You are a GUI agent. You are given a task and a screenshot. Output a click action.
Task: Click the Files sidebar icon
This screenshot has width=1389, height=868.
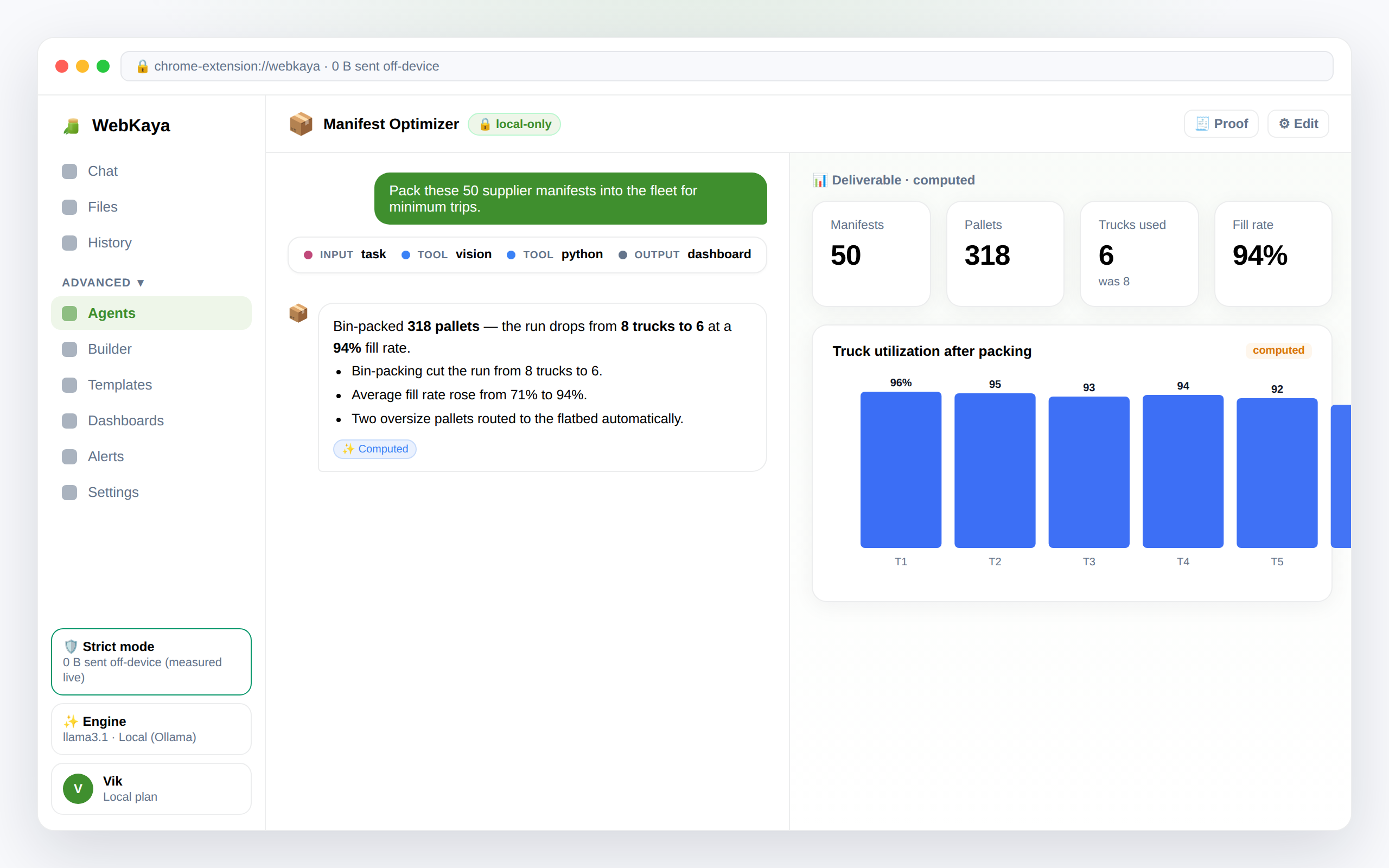(x=69, y=207)
